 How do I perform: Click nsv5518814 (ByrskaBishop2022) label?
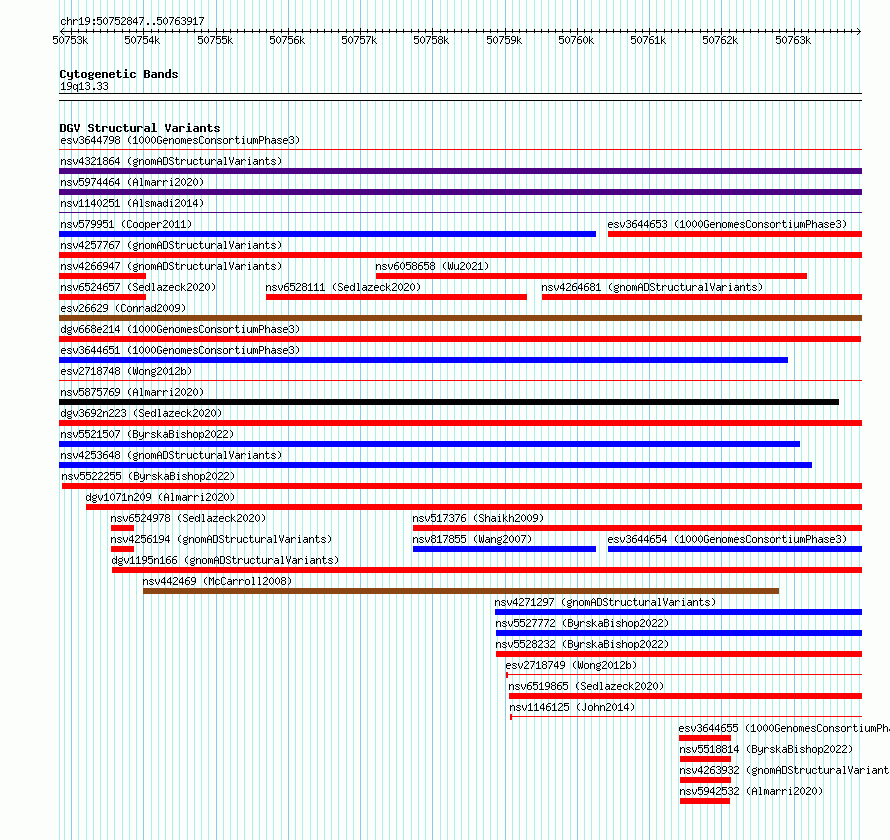tap(766, 749)
